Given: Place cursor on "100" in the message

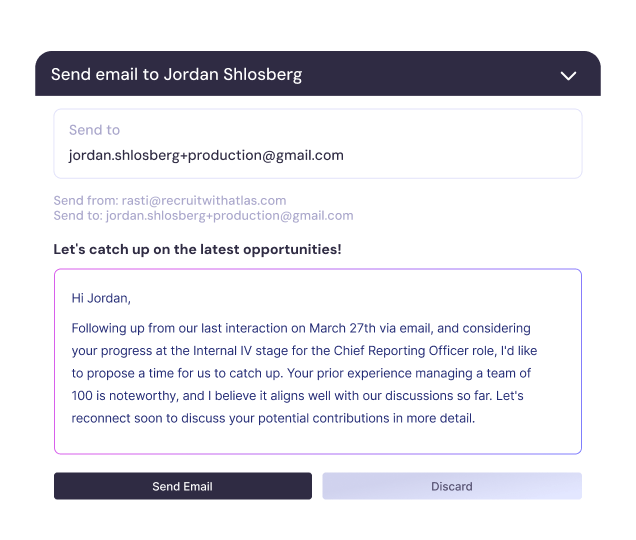Looking at the screenshot, I should 82,396.
